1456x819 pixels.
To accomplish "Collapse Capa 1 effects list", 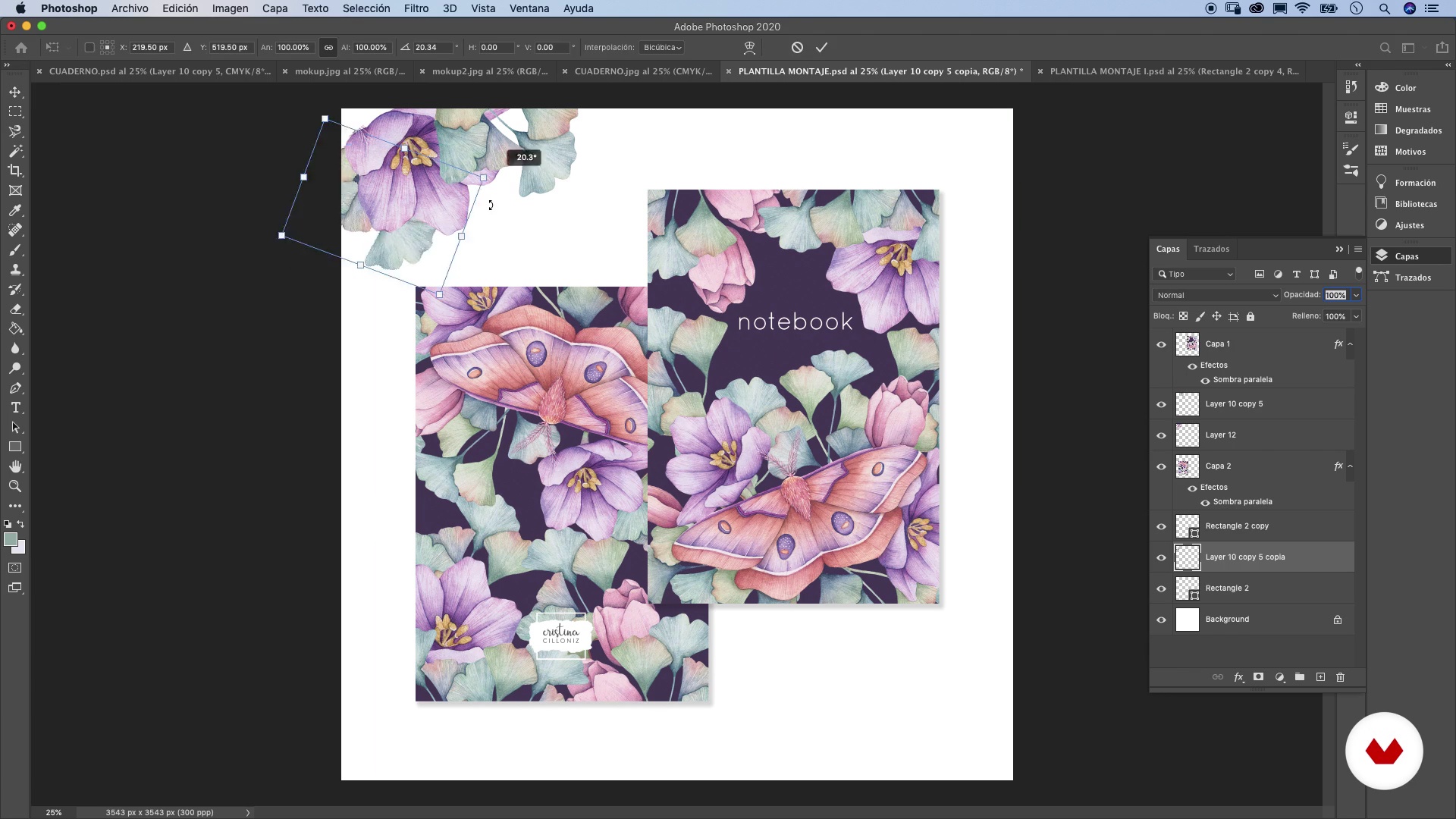I will [x=1351, y=344].
